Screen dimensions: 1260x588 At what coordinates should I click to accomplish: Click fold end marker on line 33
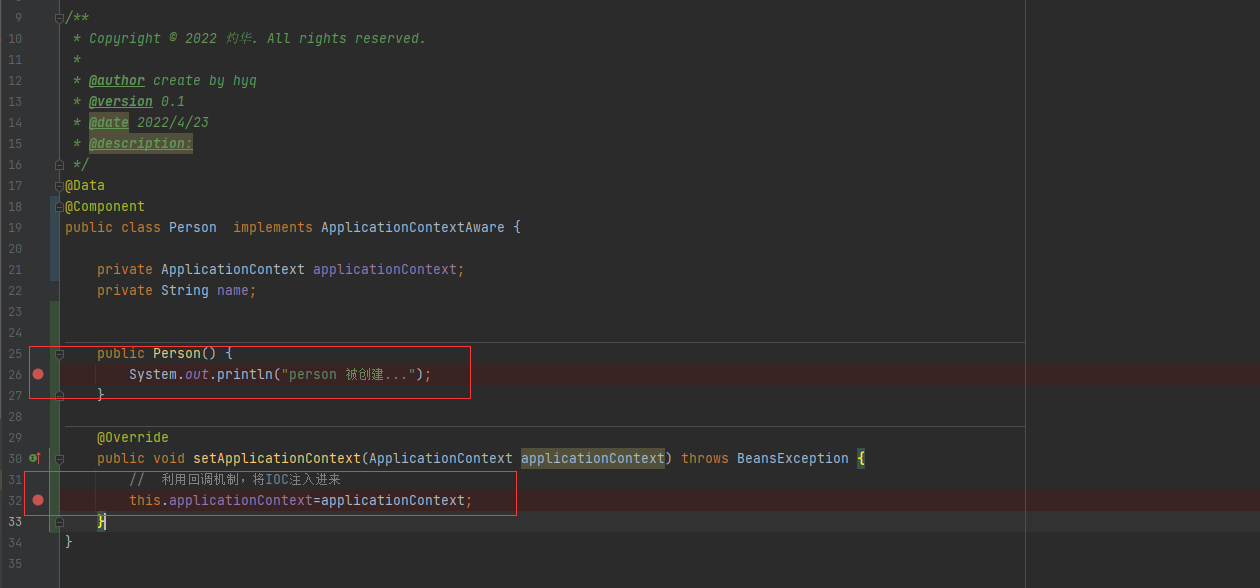click(x=60, y=522)
